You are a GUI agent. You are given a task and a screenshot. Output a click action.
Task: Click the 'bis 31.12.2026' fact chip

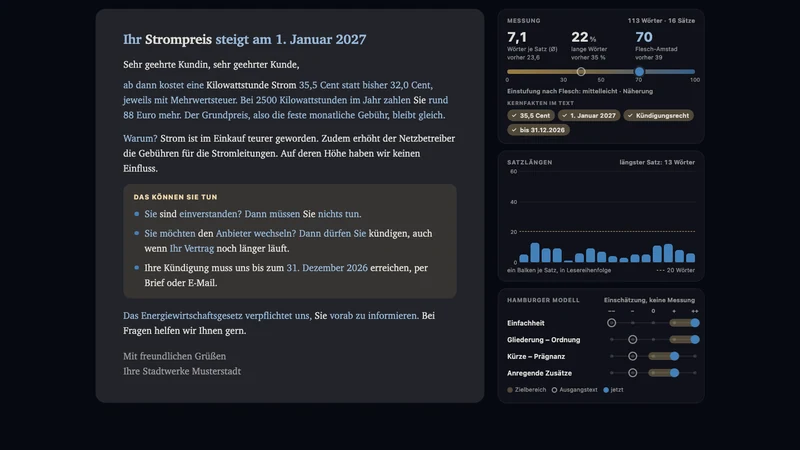click(538, 130)
